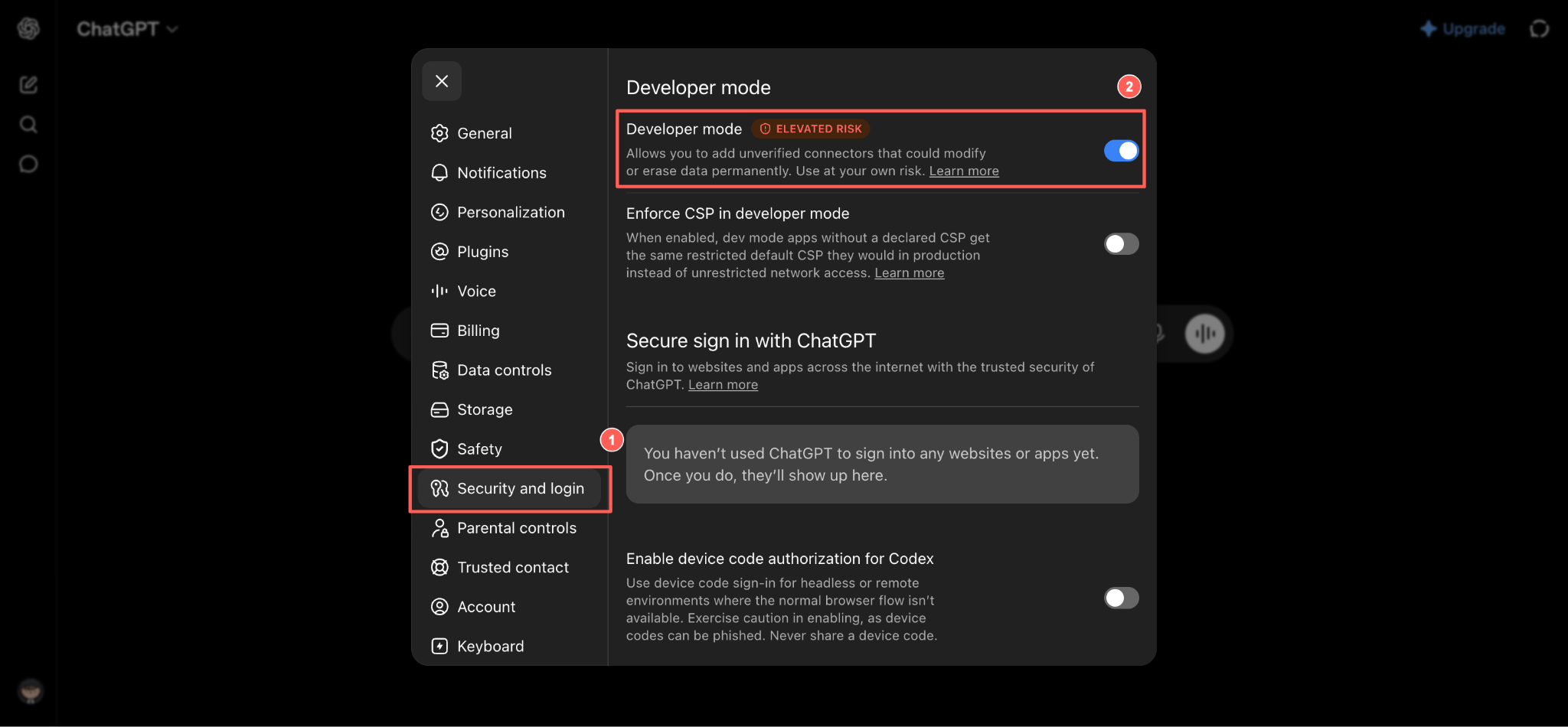This screenshot has width=1568, height=727.
Task: Select the Trusted contact label
Action: pos(513,567)
